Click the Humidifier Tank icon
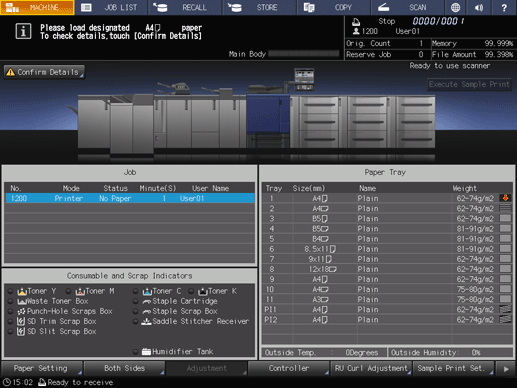The height and width of the screenshot is (388, 517). pyautogui.click(x=146, y=351)
